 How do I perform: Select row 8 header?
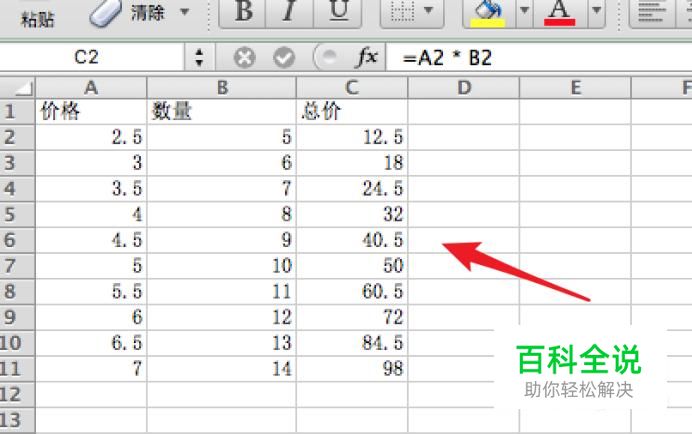pyautogui.click(x=17, y=291)
